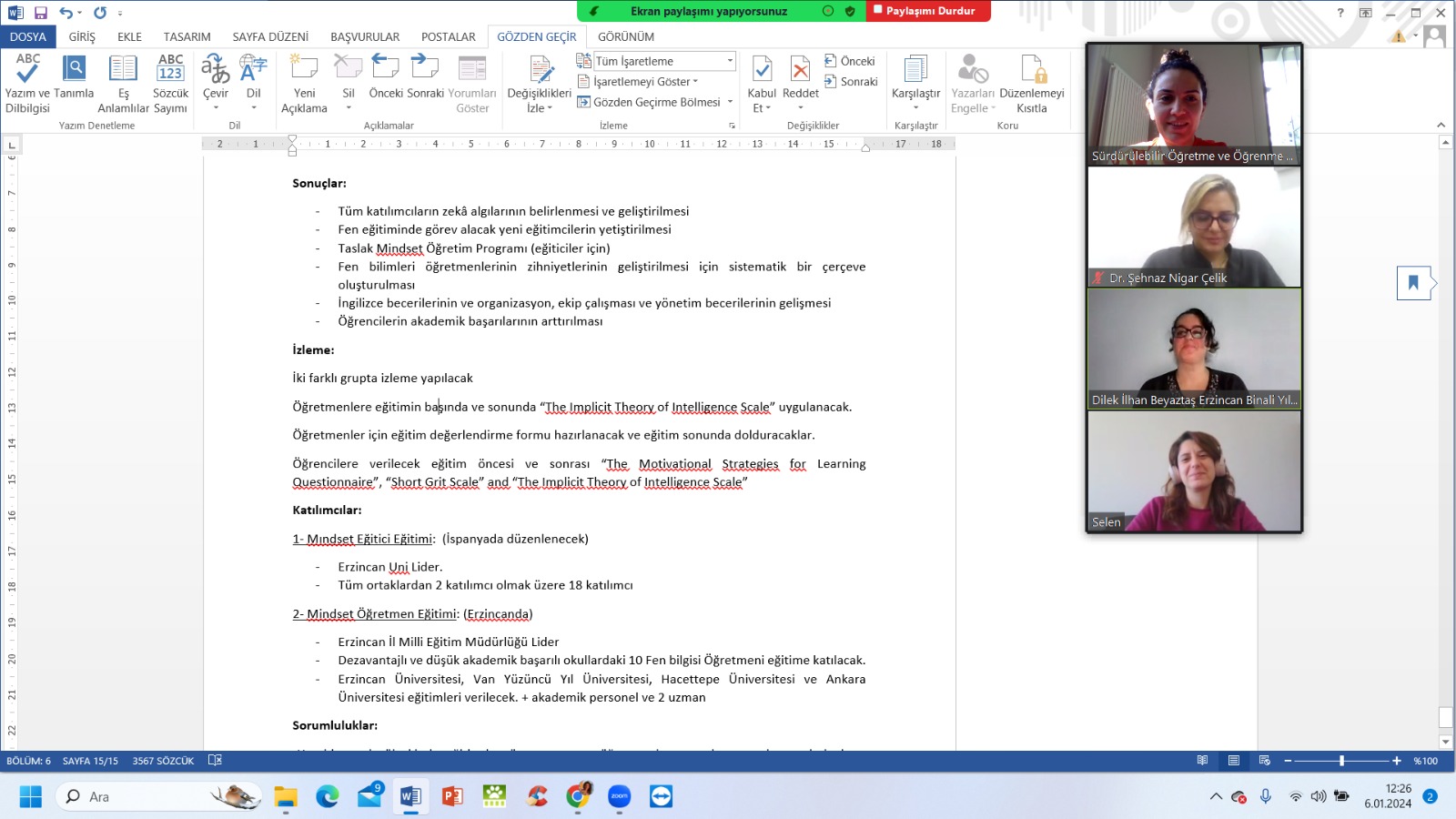Click the Çevir translate icon
This screenshot has width=1456, height=819.
pyautogui.click(x=216, y=71)
